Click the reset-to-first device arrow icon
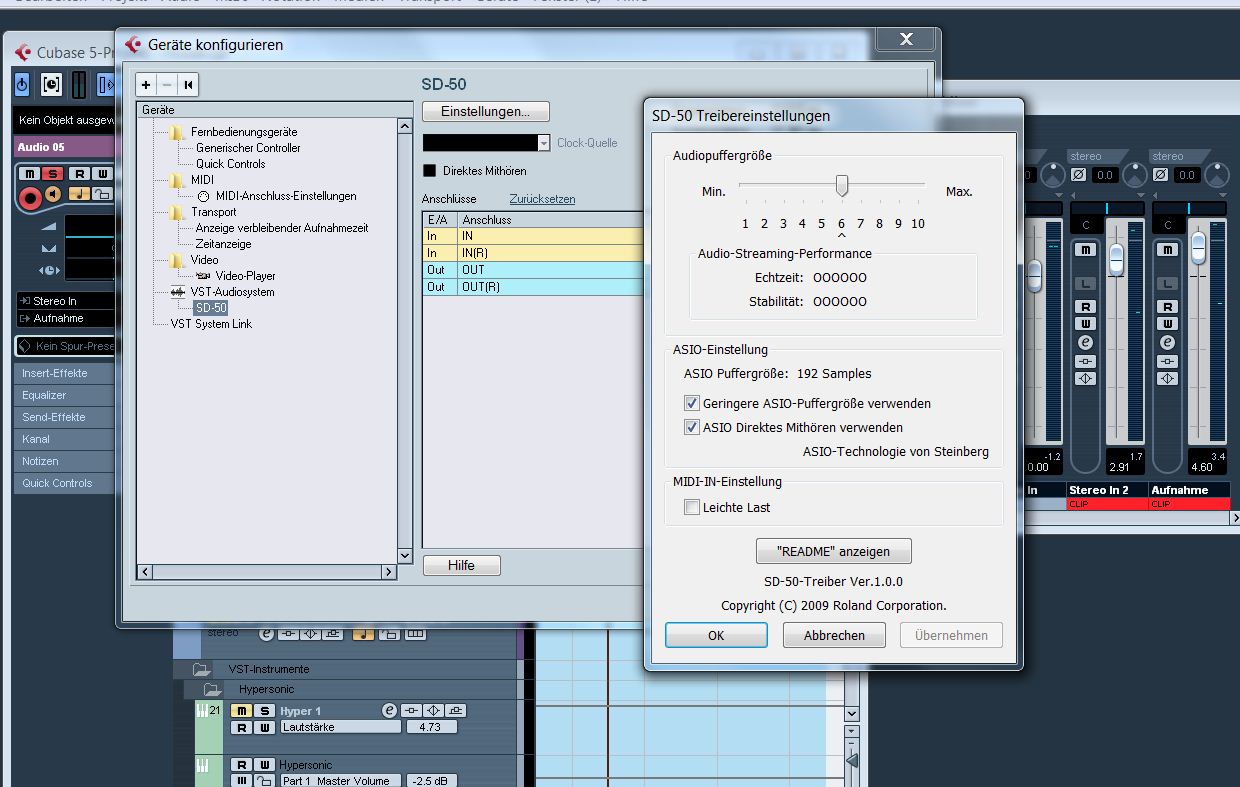The width and height of the screenshot is (1240, 787). coord(188,85)
